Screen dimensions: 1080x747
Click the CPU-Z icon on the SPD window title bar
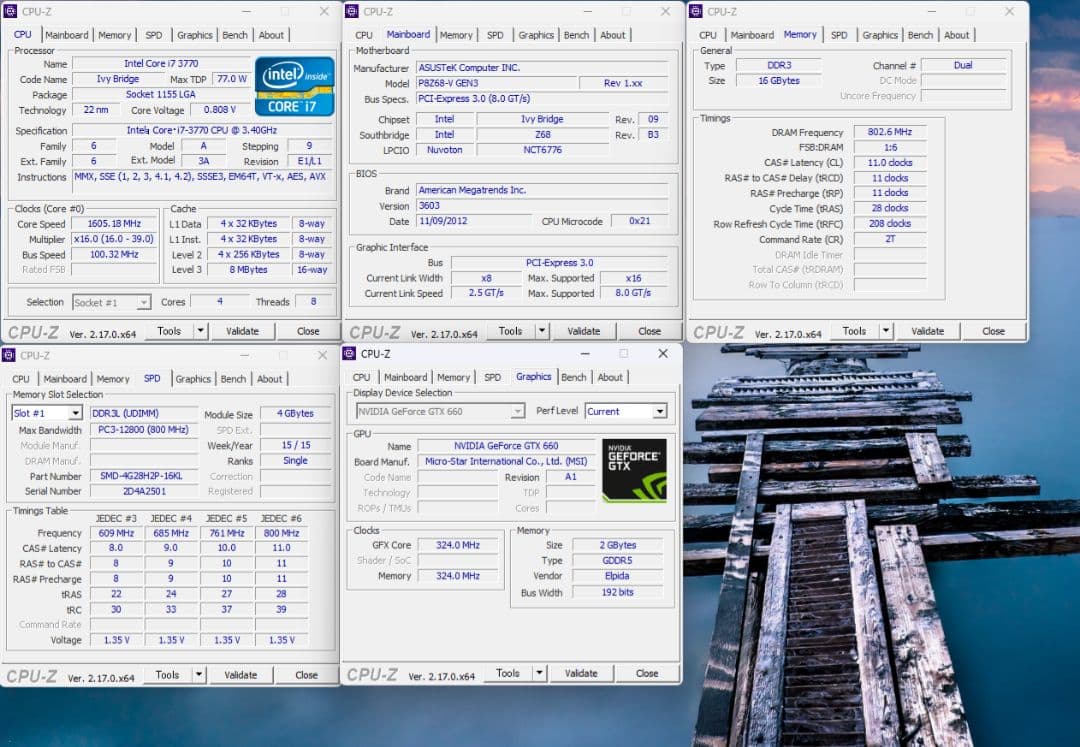pyautogui.click(x=10, y=355)
